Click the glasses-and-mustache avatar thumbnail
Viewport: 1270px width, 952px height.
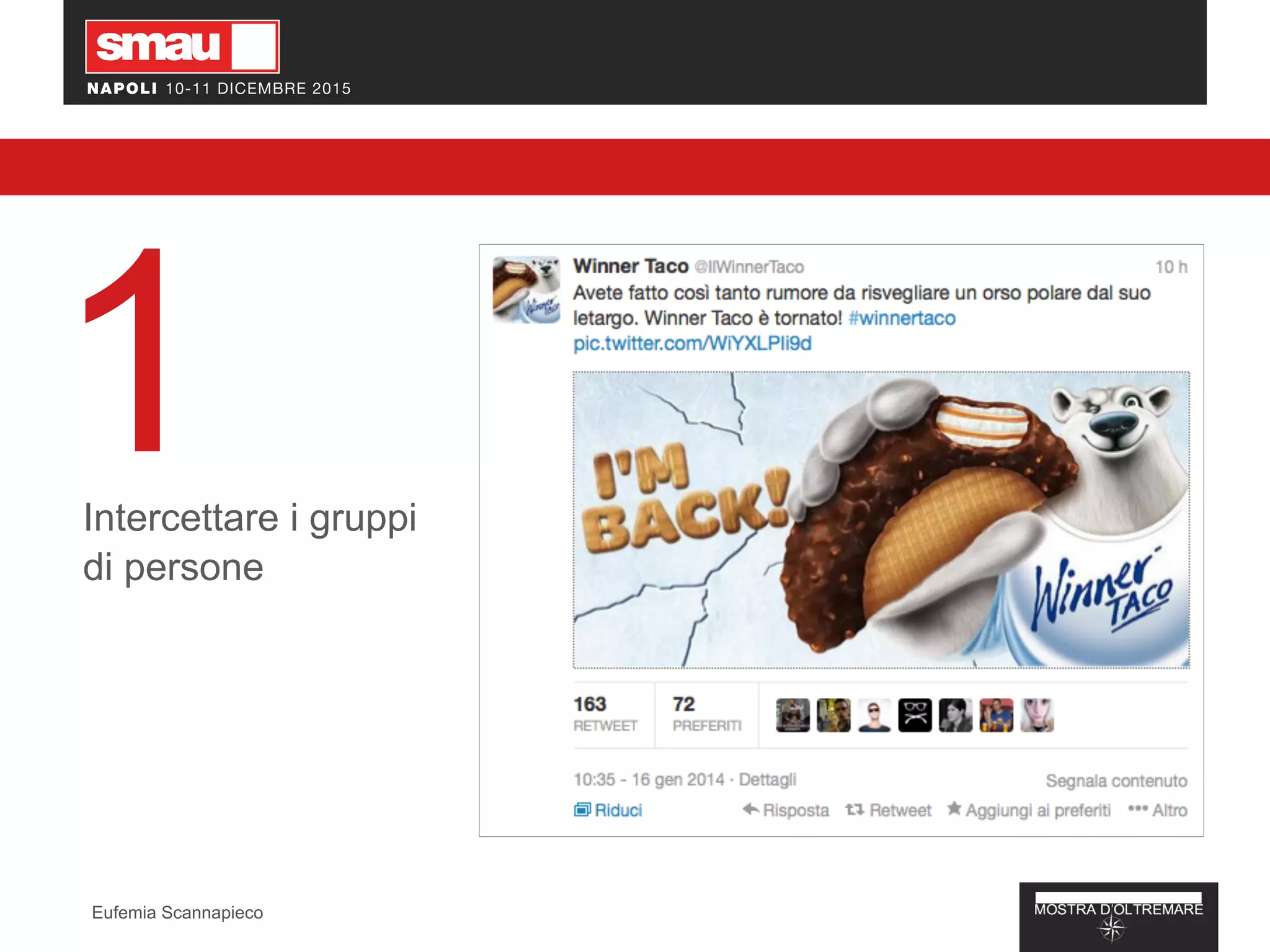[915, 715]
